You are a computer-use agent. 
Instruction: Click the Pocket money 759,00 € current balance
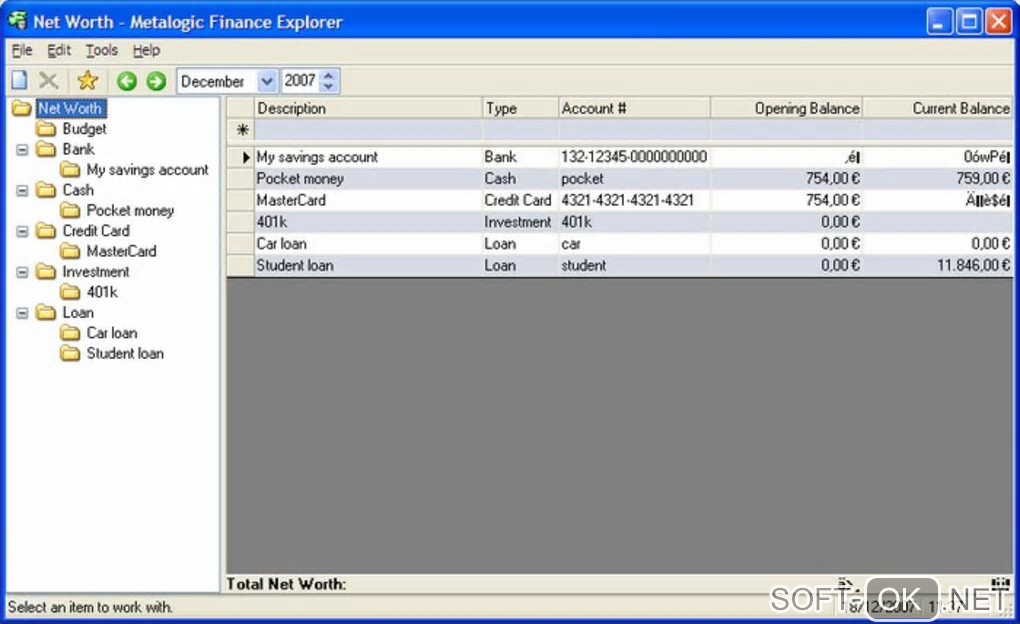pyautogui.click(x=938, y=178)
